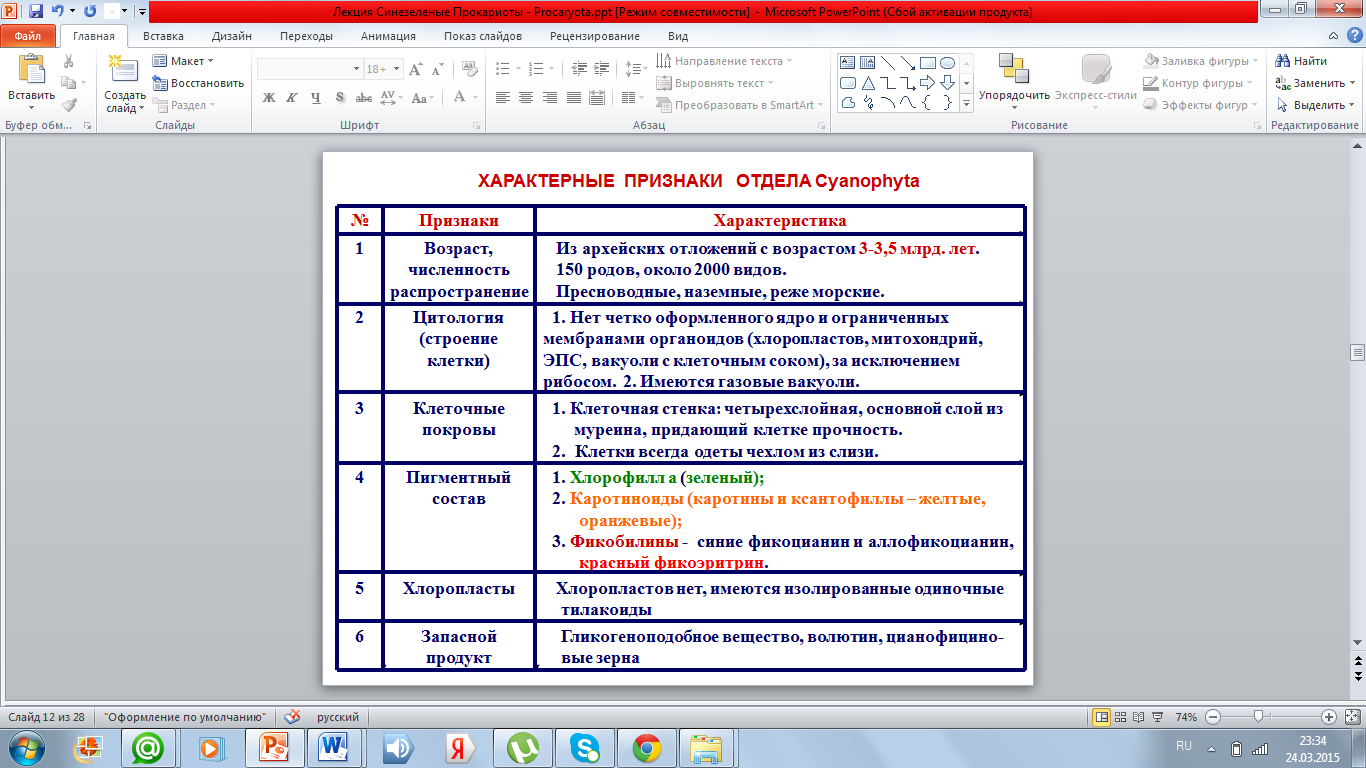Switch to the Дизайн tab
Screen dimensions: 1366x768
(232, 36)
